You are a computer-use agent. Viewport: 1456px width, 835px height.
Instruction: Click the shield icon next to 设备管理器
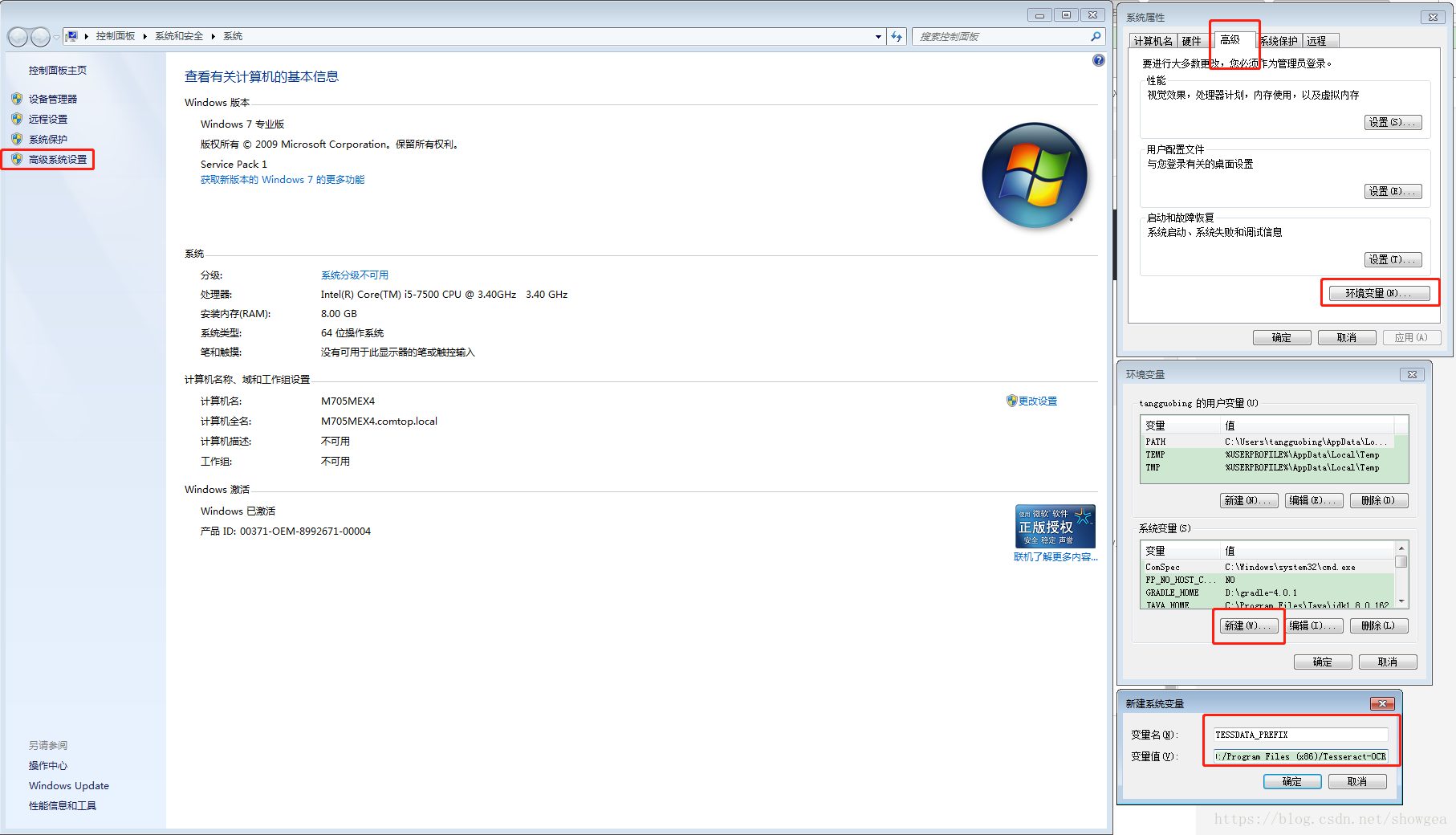pos(17,99)
